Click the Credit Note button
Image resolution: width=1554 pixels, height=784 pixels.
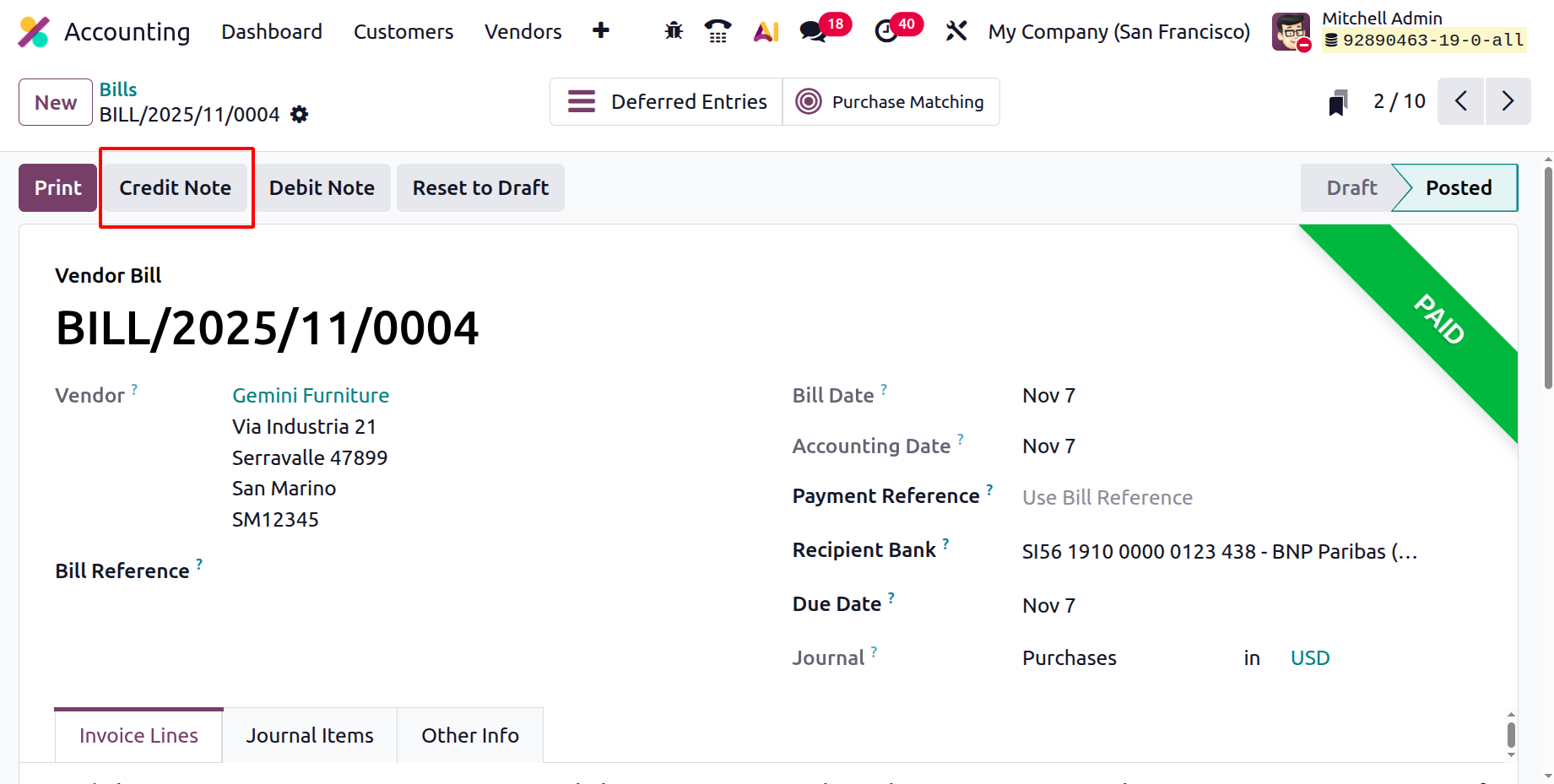[176, 187]
